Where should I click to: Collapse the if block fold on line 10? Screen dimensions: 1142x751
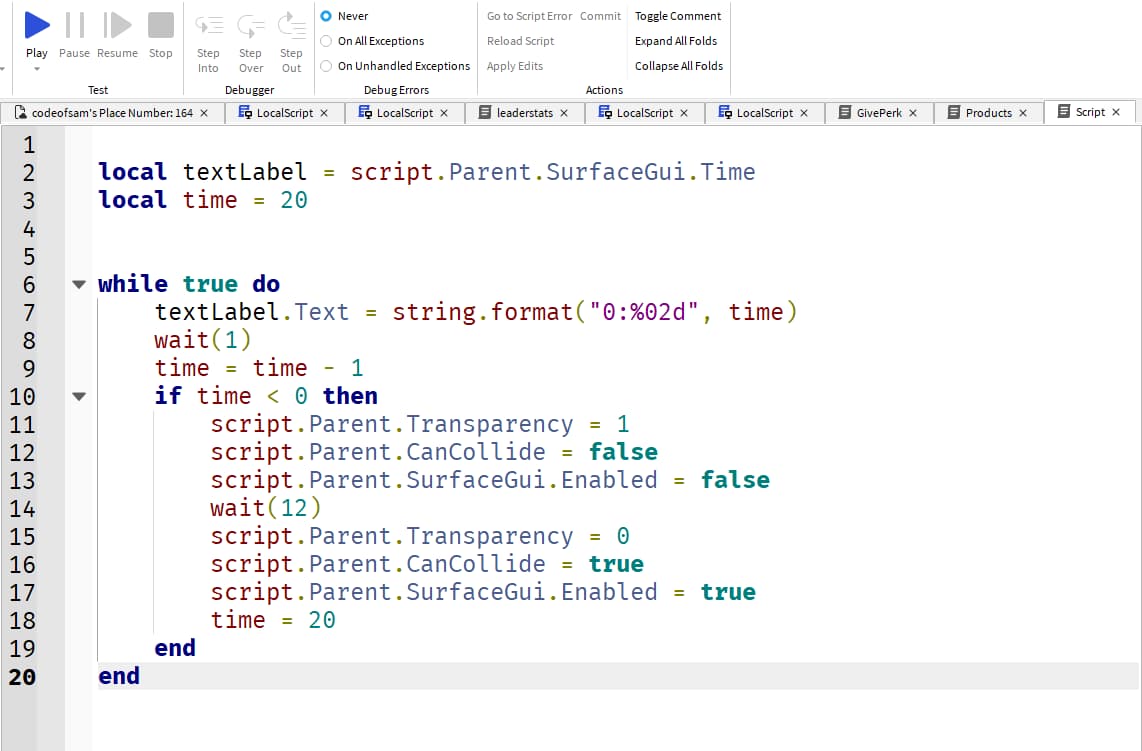(x=79, y=396)
